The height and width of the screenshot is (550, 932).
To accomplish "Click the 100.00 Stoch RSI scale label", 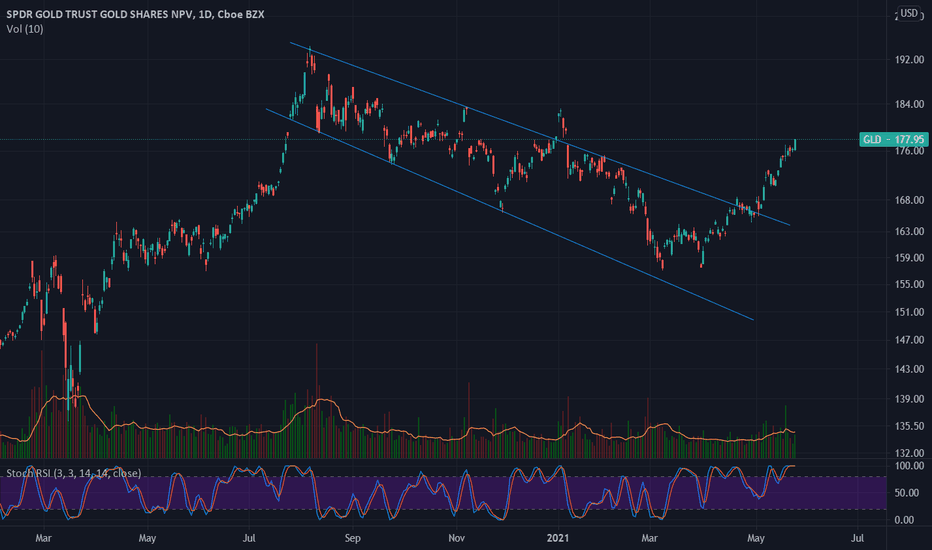I will 909,466.
